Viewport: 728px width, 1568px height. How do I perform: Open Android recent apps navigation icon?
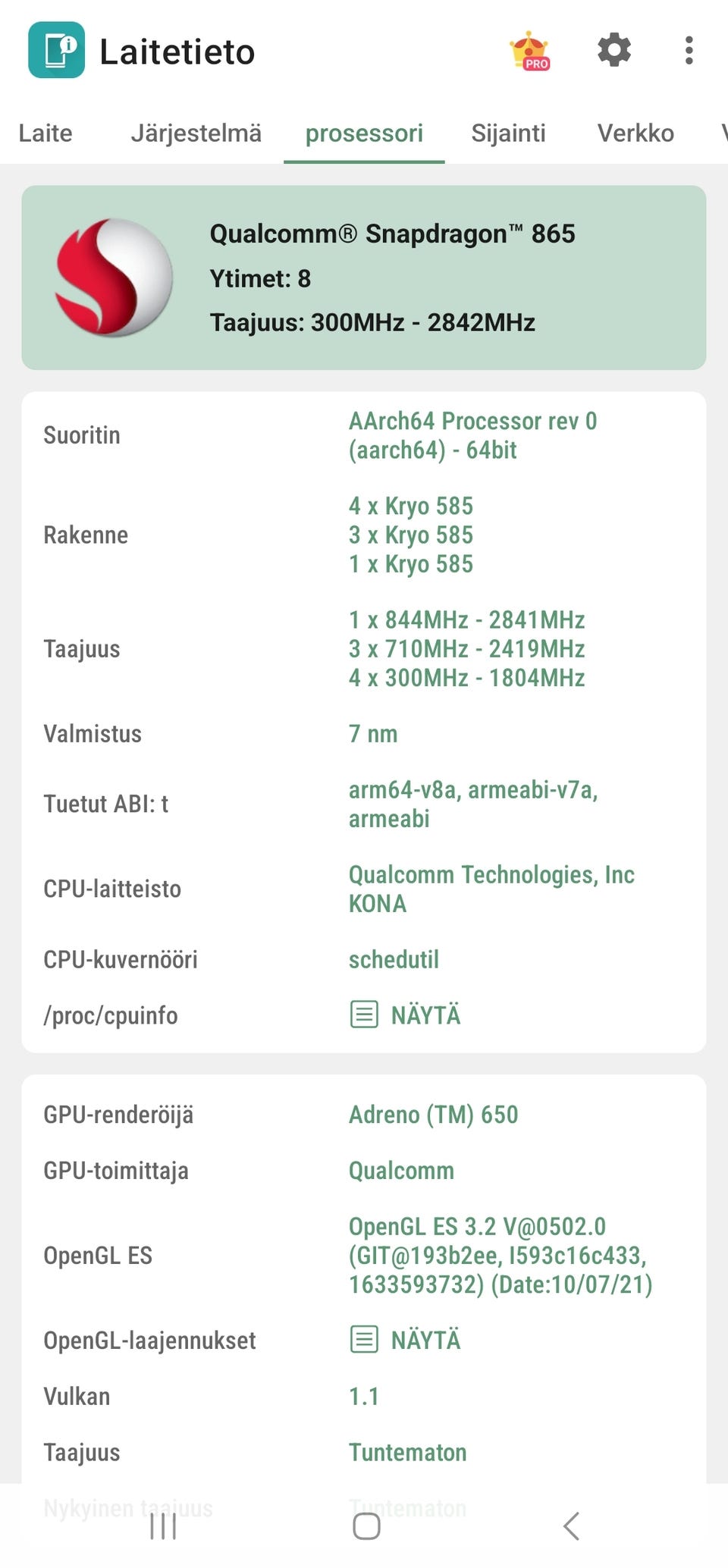pyautogui.click(x=163, y=1526)
